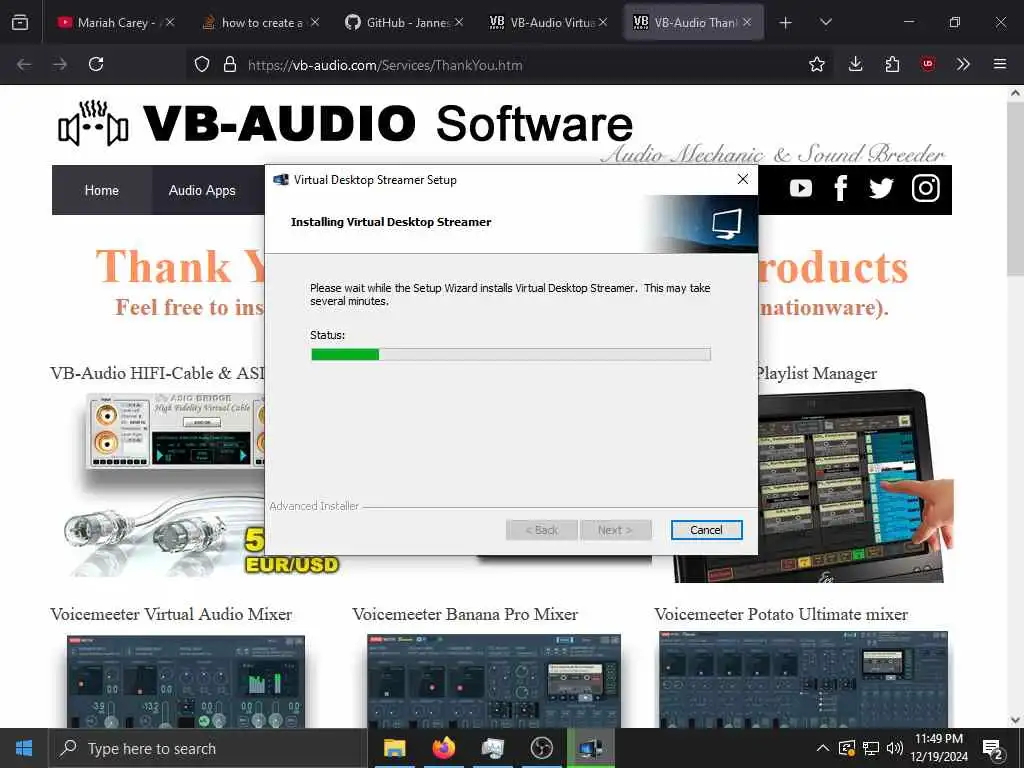Open the Voicemeeter Potato Ultimate mixer screenshot

(803, 680)
